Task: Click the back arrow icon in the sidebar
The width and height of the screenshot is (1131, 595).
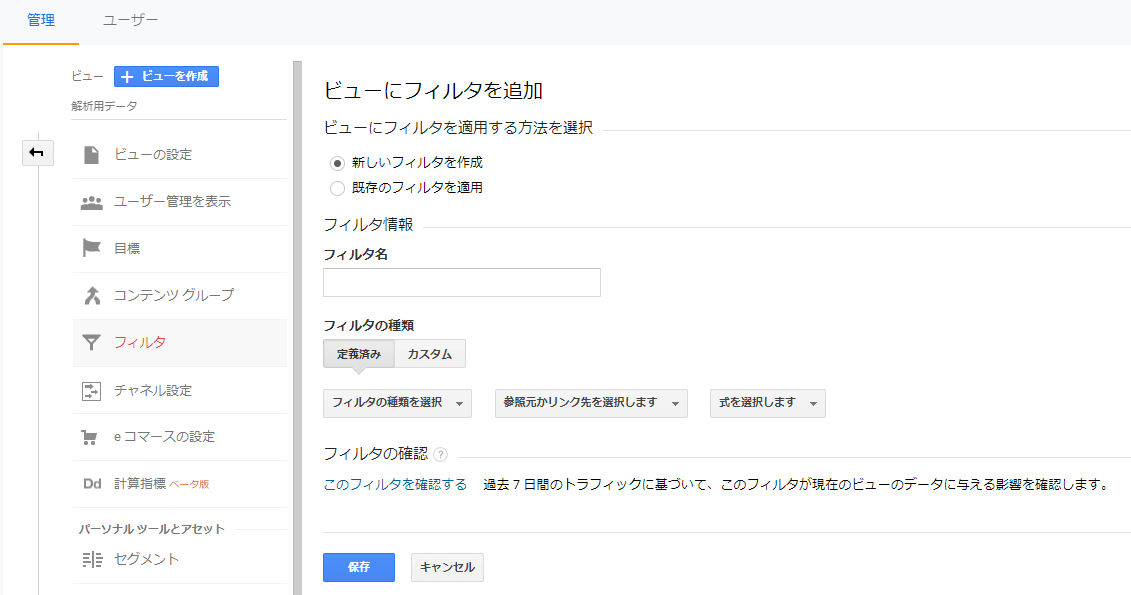Action: [37, 152]
